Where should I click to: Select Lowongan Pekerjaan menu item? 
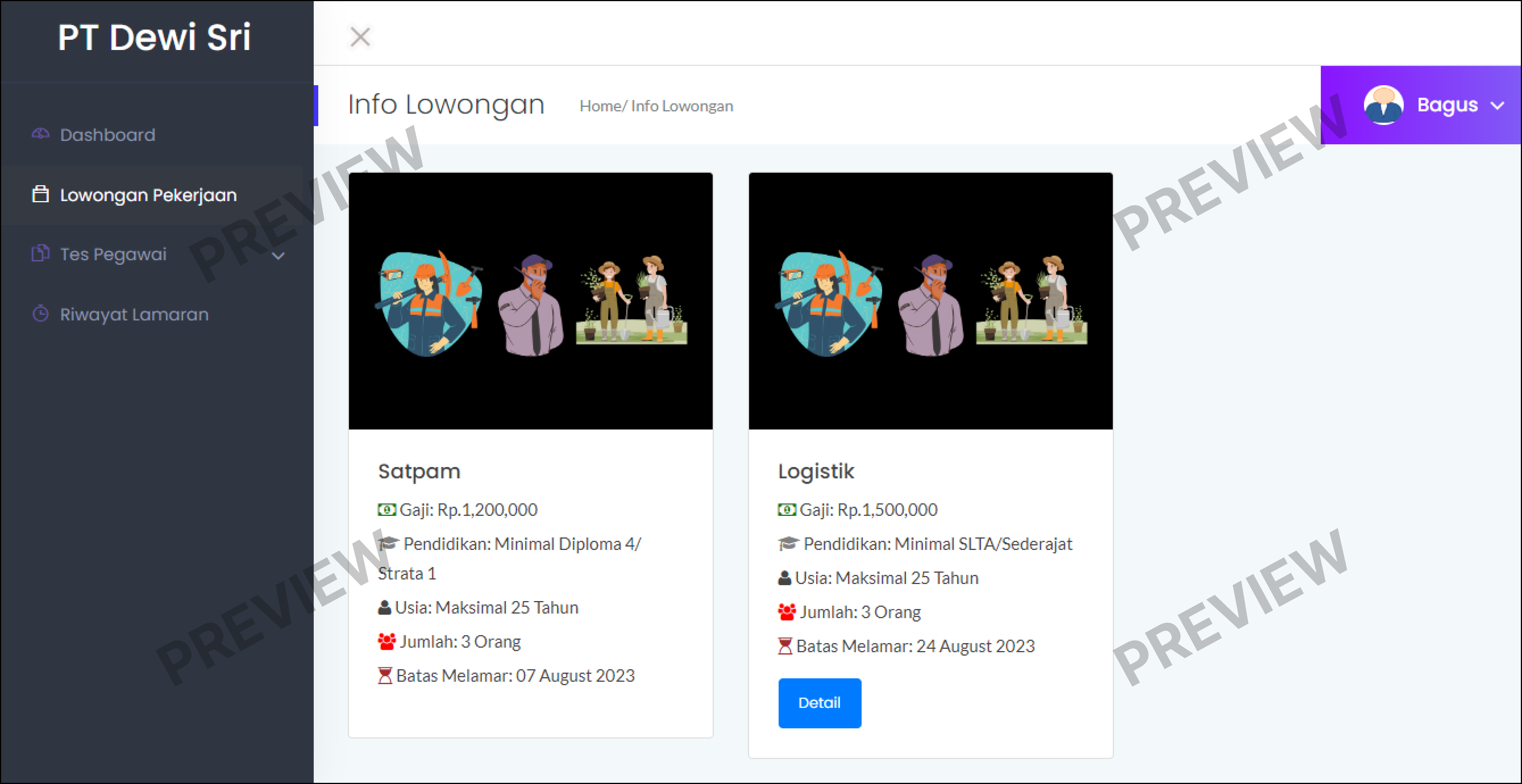152,195
